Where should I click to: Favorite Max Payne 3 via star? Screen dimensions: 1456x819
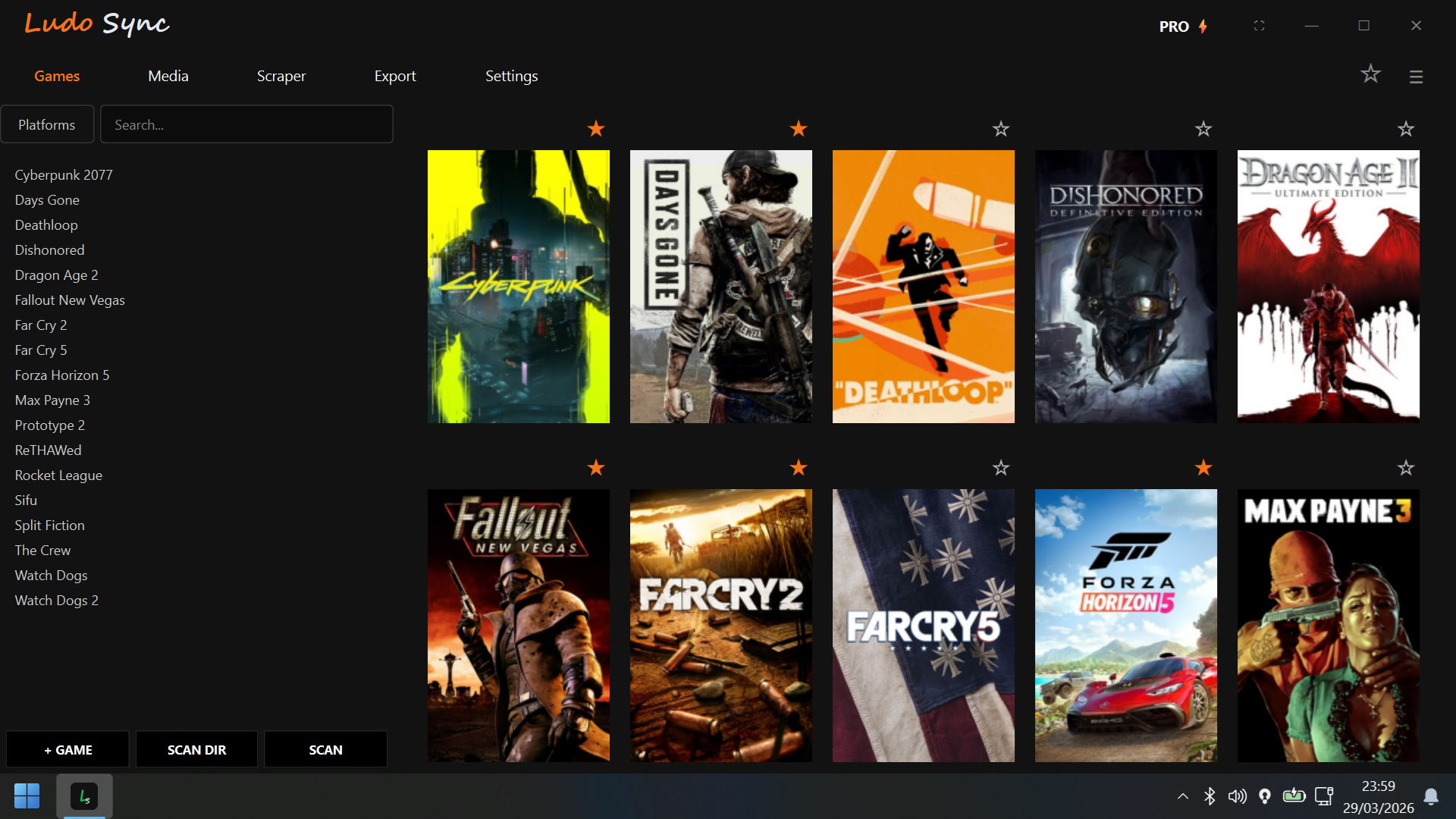(1406, 468)
